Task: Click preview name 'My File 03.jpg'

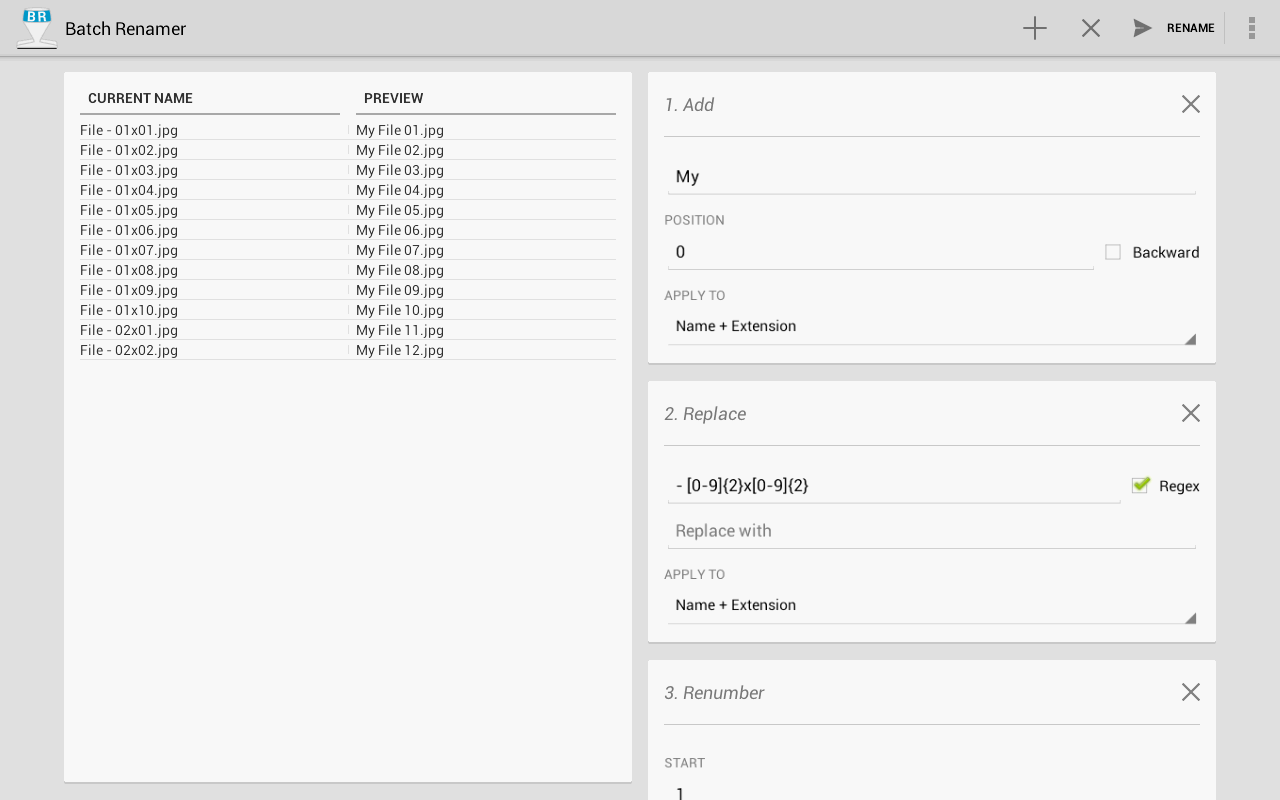Action: coord(400,170)
